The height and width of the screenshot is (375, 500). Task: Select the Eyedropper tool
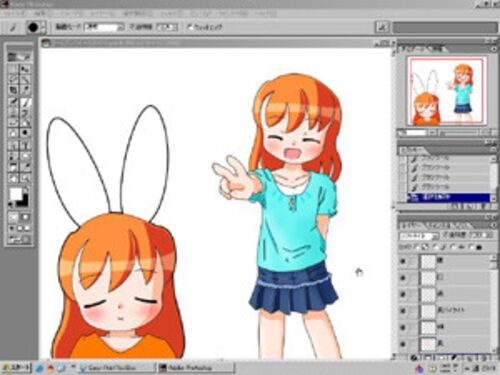[x=26, y=166]
